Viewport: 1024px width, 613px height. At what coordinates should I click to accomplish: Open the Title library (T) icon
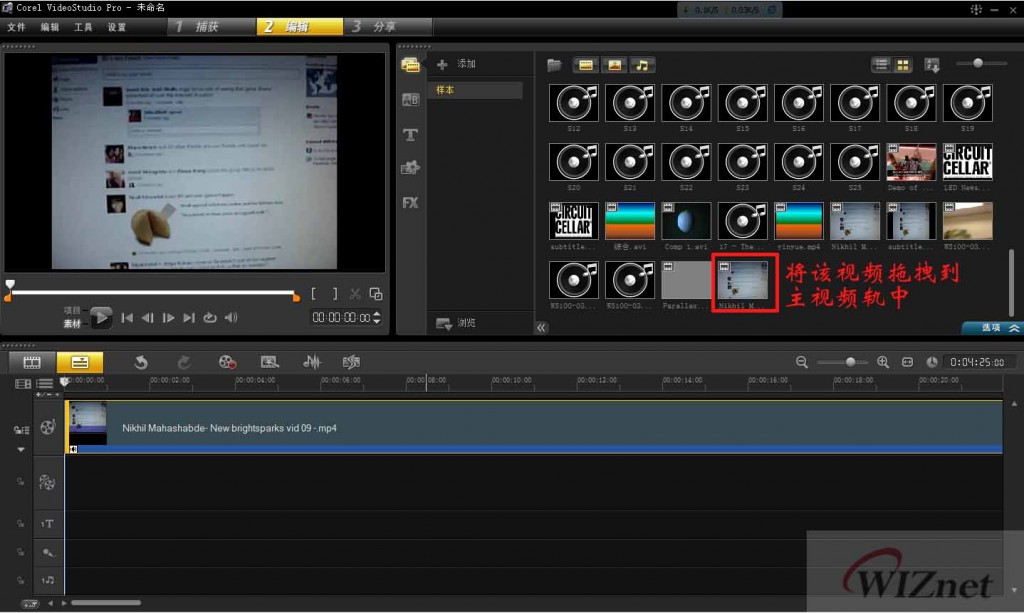pyautogui.click(x=410, y=134)
